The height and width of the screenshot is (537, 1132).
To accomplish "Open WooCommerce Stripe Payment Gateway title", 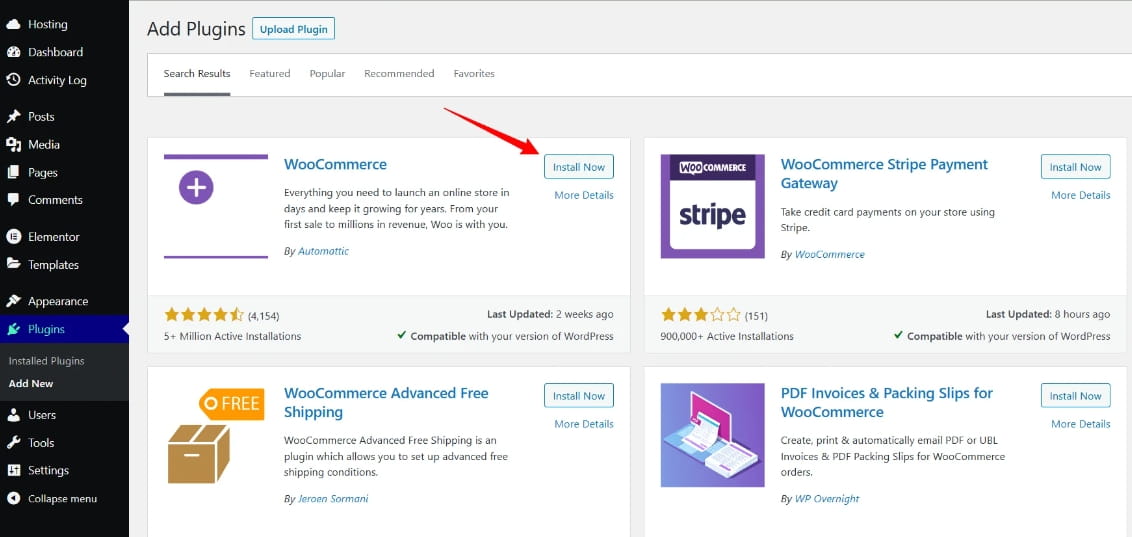I will tap(884, 174).
